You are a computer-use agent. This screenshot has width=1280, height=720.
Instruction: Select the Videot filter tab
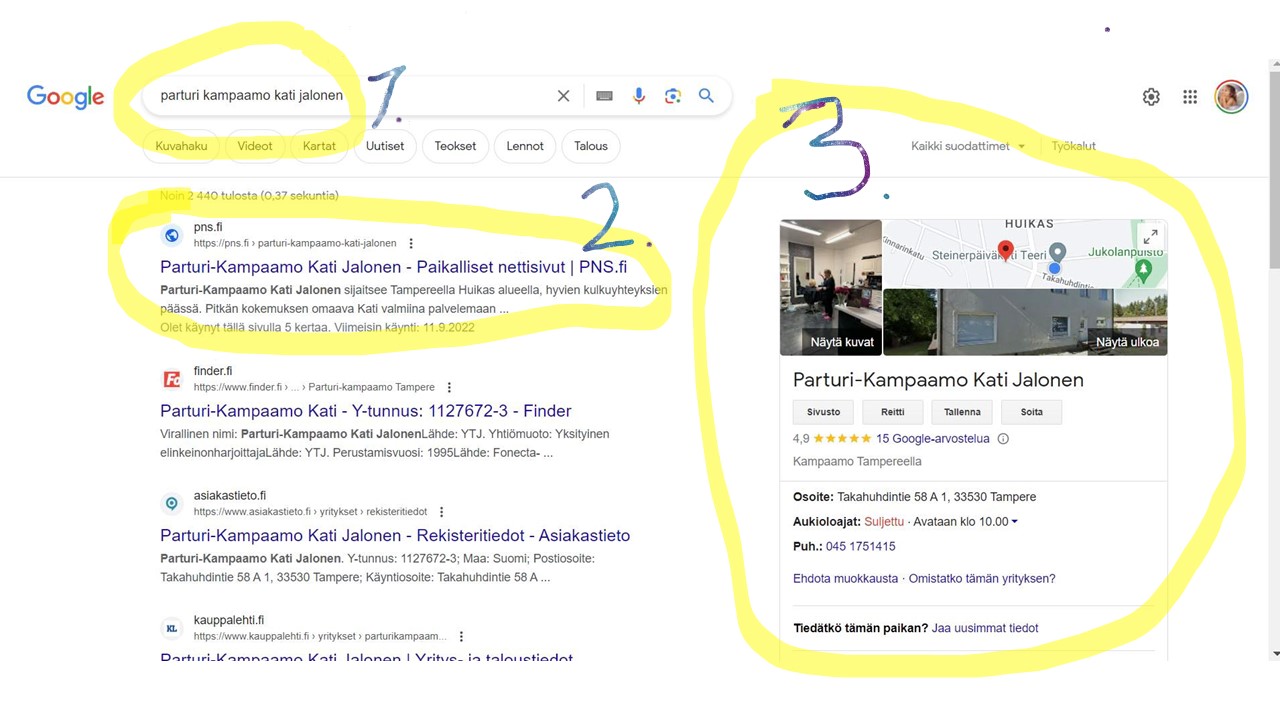click(255, 146)
